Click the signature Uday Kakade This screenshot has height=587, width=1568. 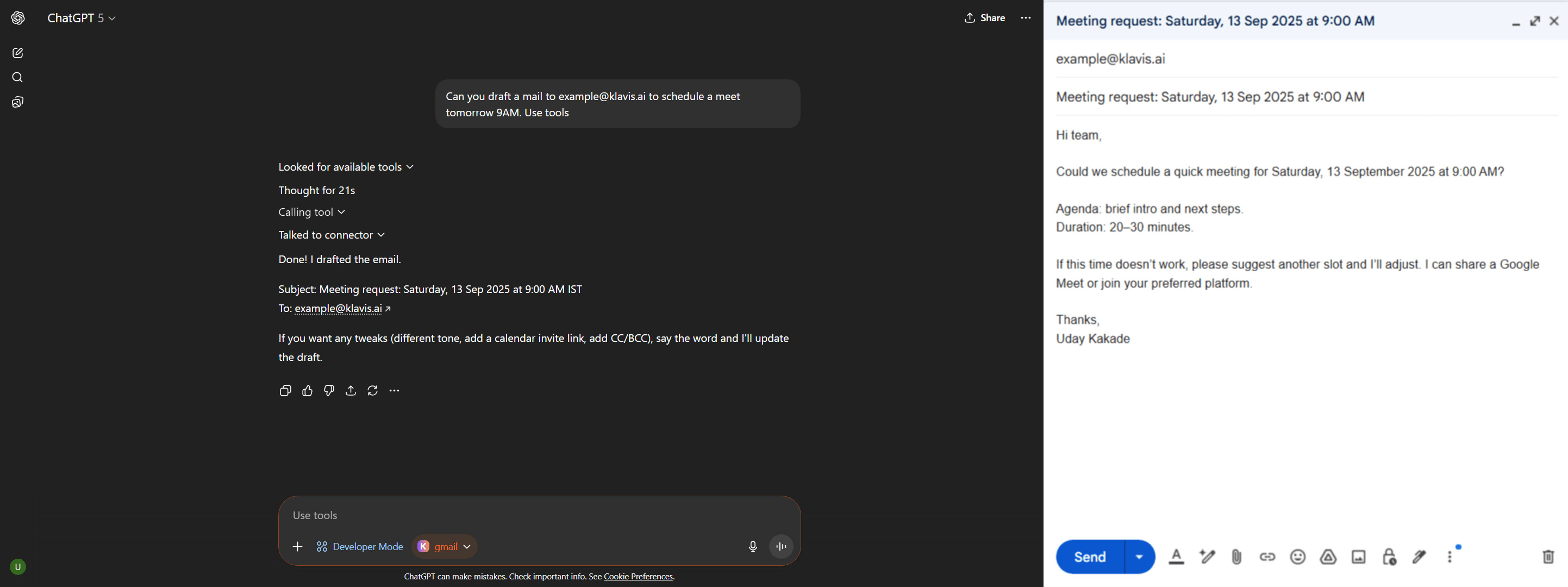click(1092, 339)
